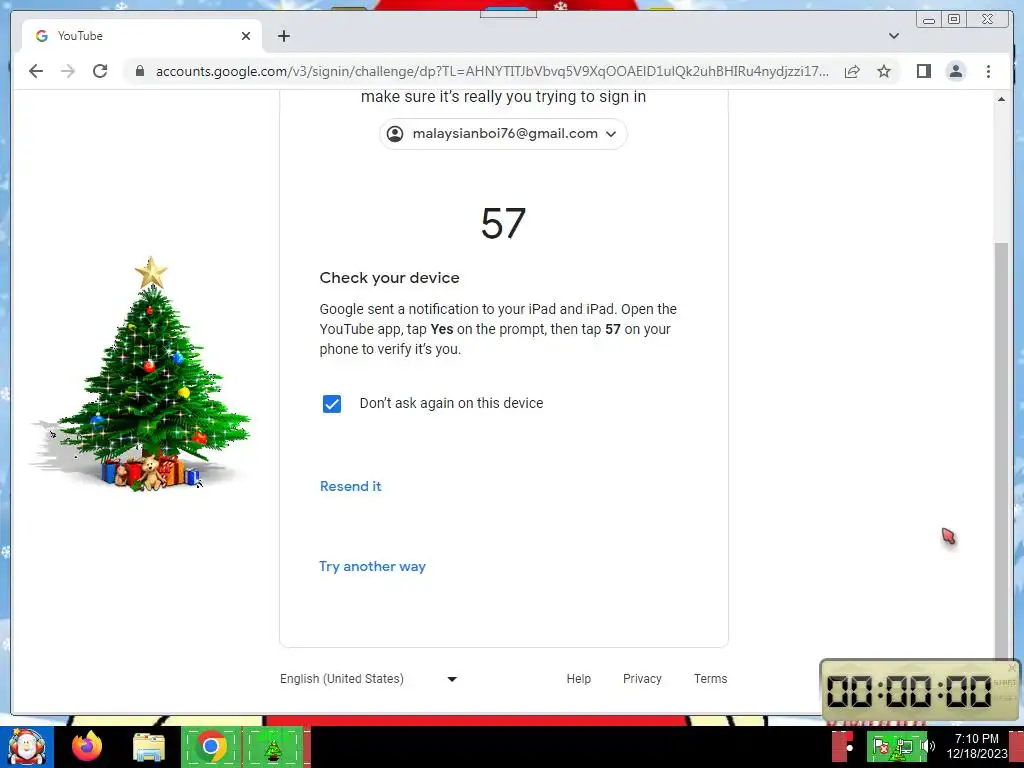This screenshot has width=1024, height=768.
Task: Click the 00:00:00 timer display
Action: 909,691
